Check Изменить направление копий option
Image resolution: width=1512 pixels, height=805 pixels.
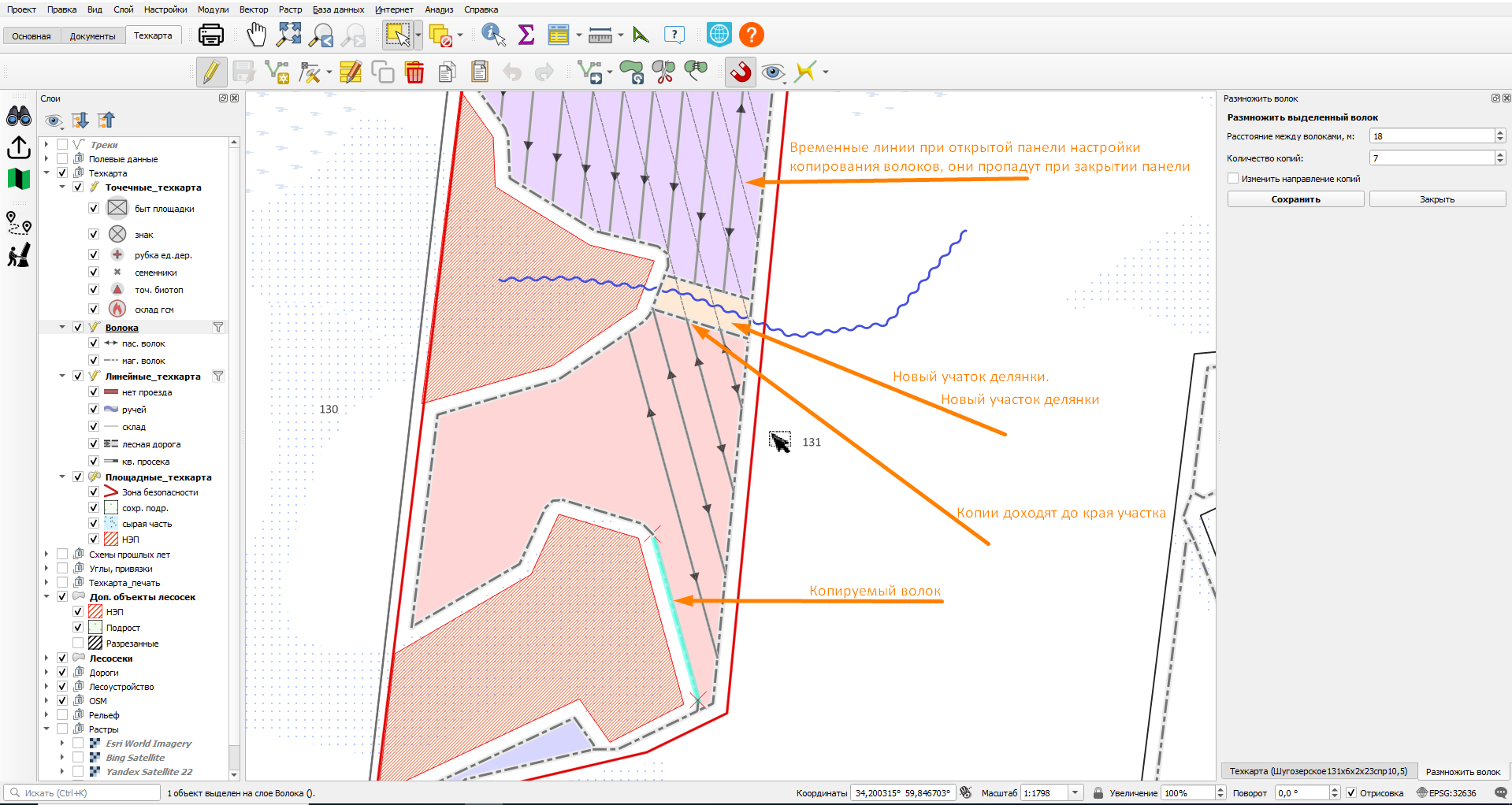[1233, 179]
